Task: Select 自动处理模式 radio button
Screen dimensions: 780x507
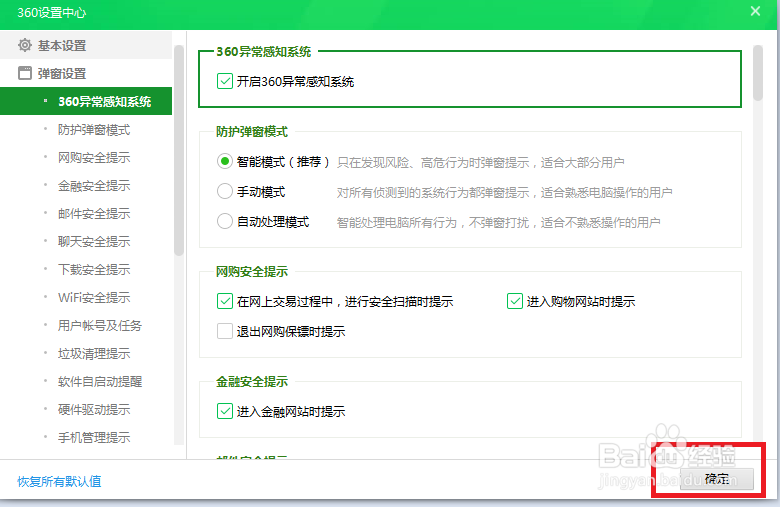Action: [225, 221]
